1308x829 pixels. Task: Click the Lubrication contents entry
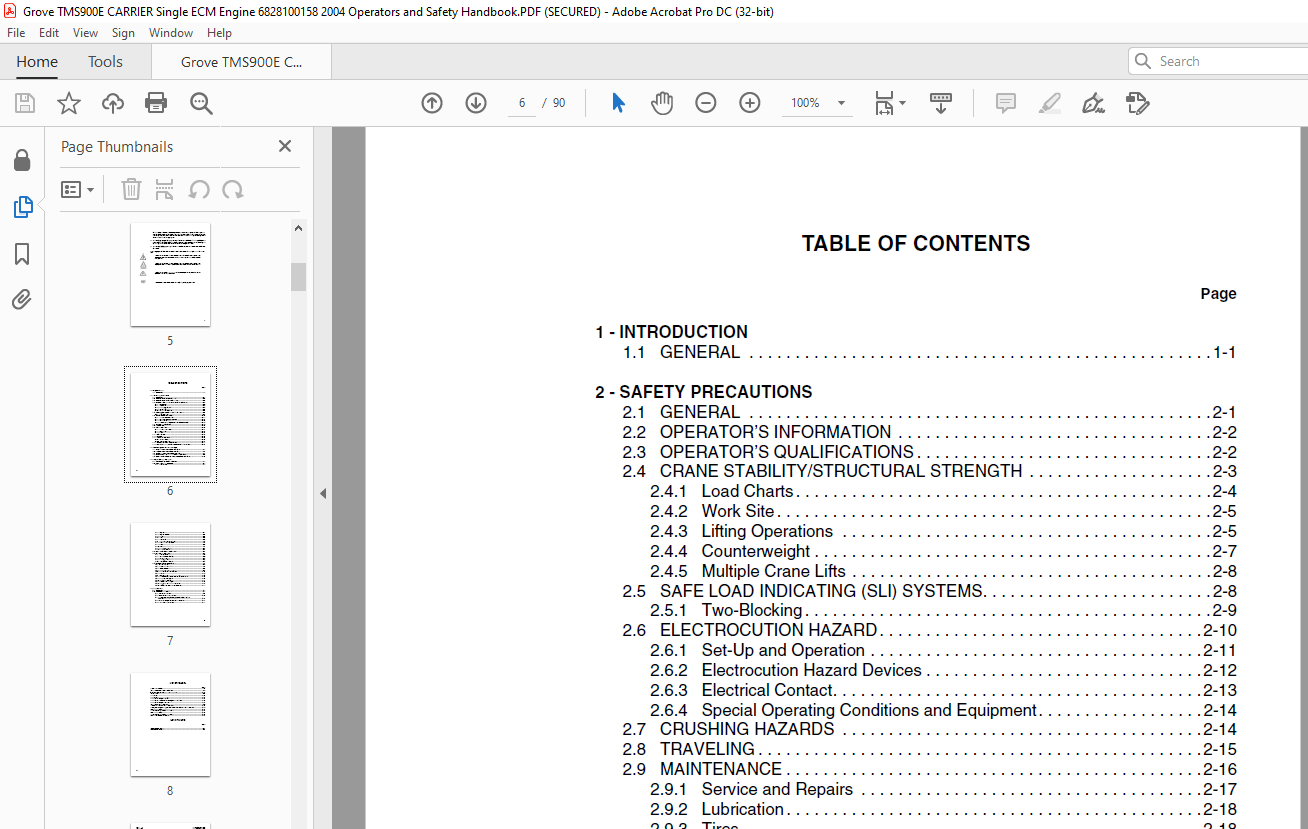[x=943, y=809]
